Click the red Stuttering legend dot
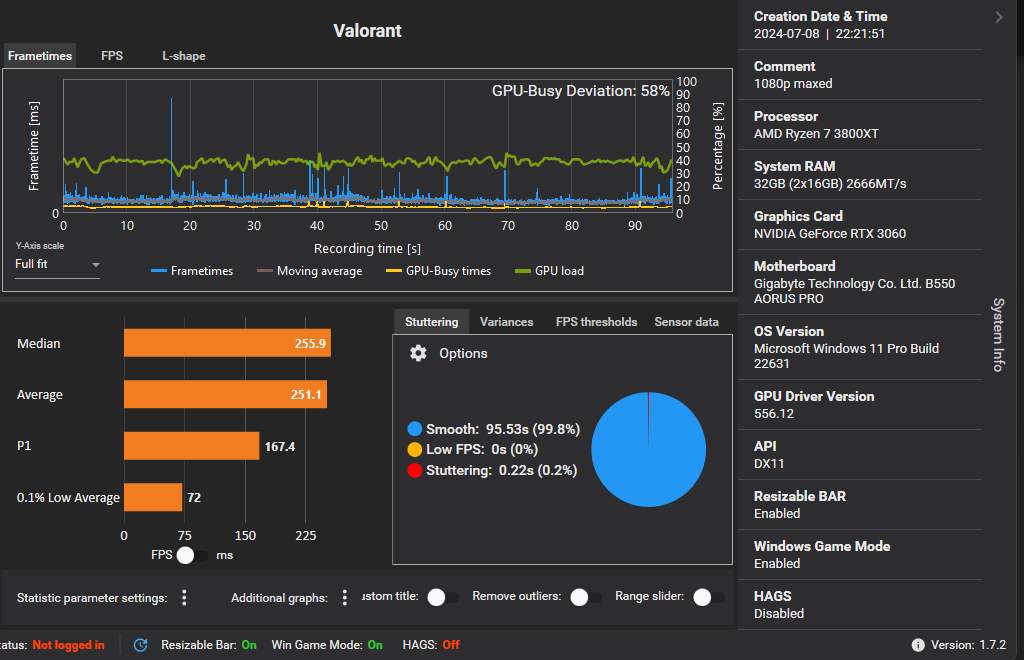1024x660 pixels. [415, 470]
